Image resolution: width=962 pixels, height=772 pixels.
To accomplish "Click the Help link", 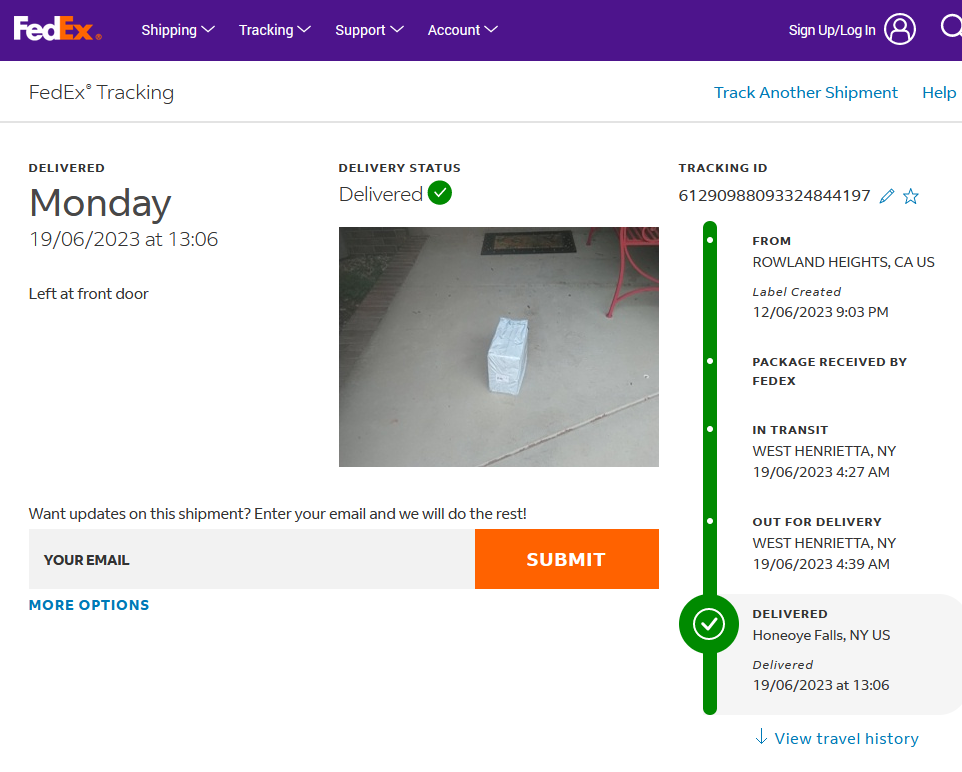I will tap(939, 92).
